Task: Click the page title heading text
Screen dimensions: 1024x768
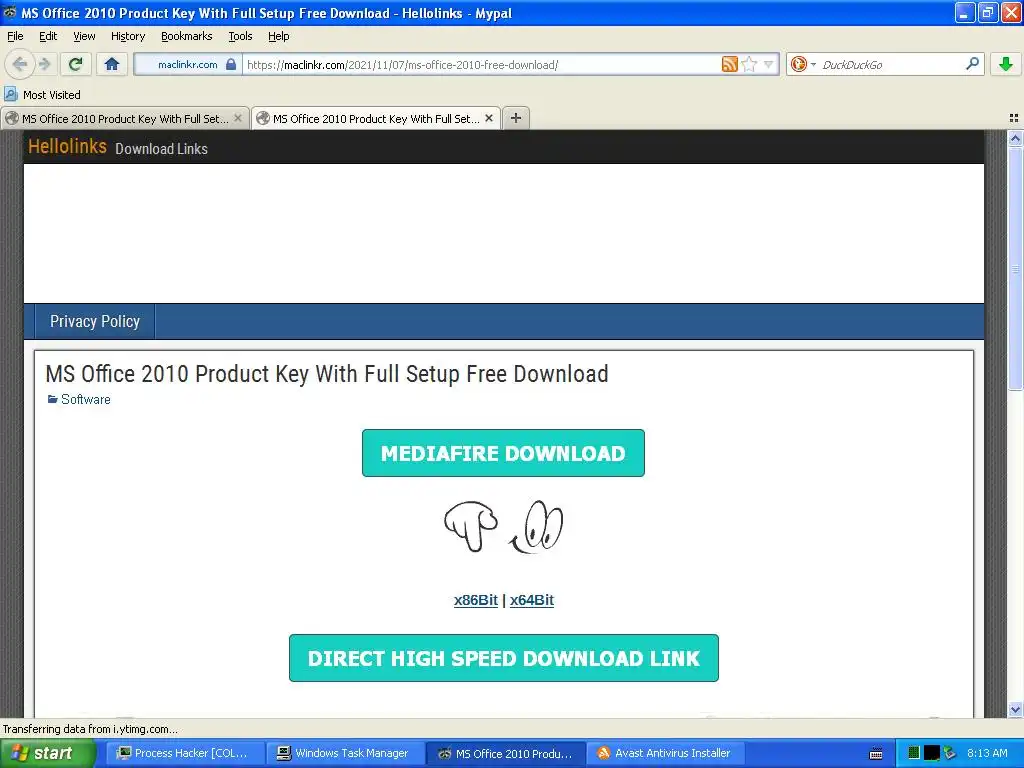Action: [327, 374]
